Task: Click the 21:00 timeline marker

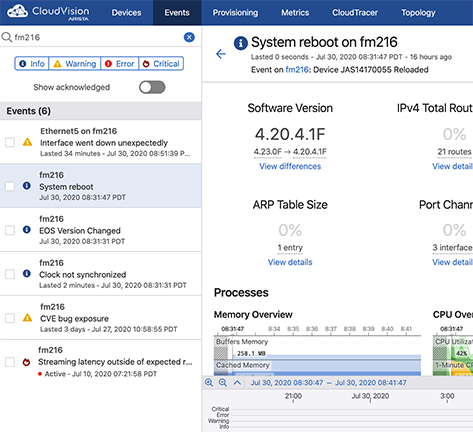Action: coord(293,396)
